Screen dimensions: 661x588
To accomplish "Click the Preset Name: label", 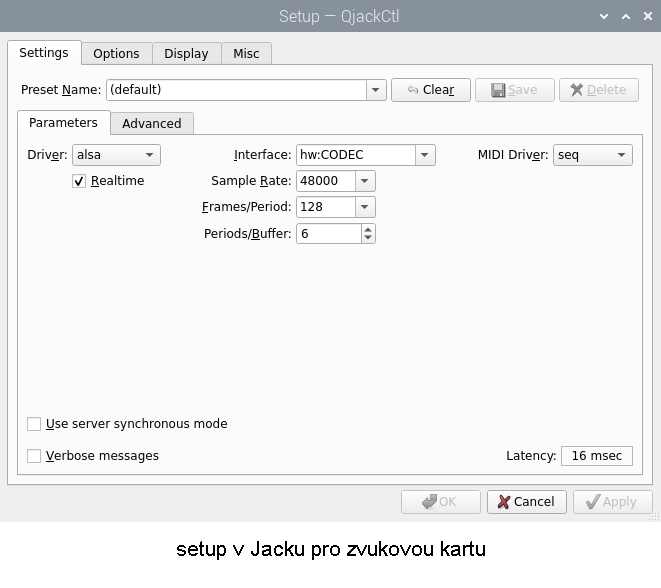I will pyautogui.click(x=61, y=90).
